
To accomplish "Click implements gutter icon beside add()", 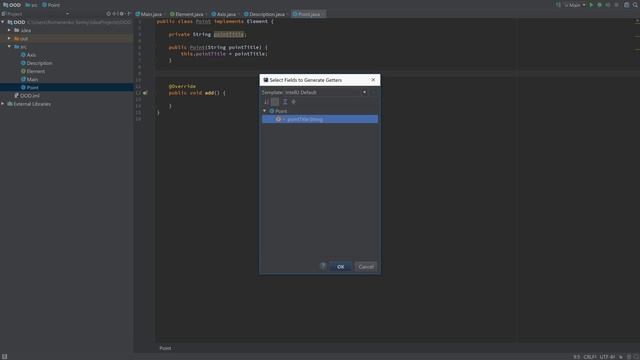I will (x=145, y=93).
